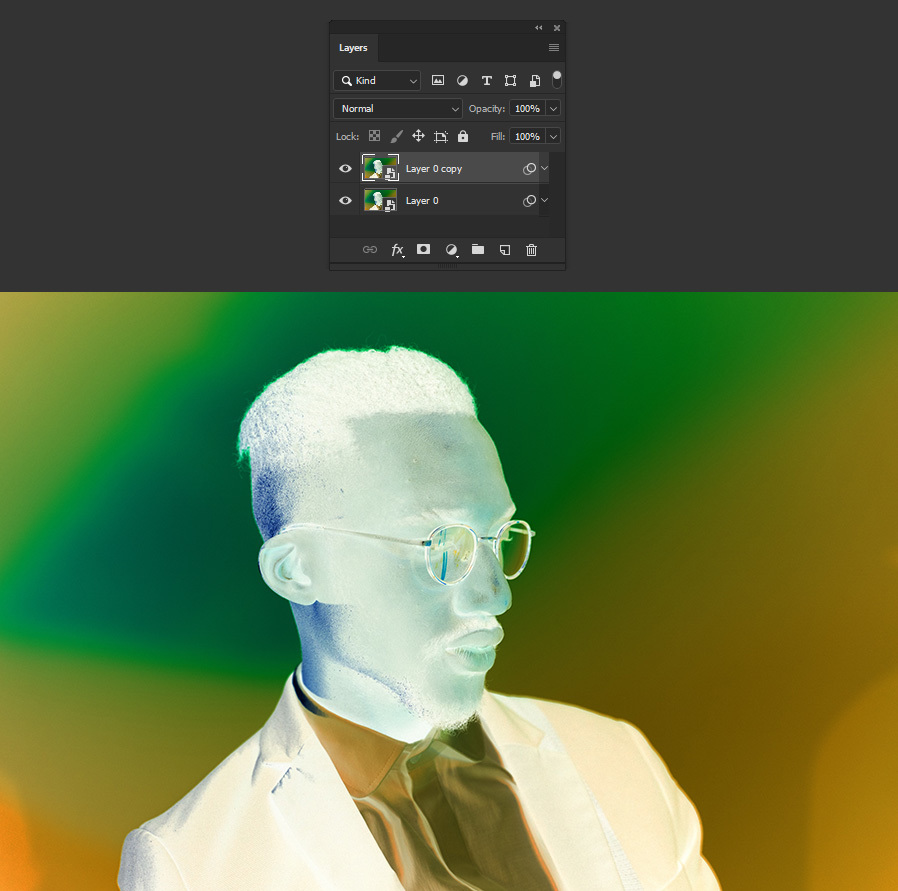Create a new layer
Screen dimensions: 898x891
pos(505,250)
